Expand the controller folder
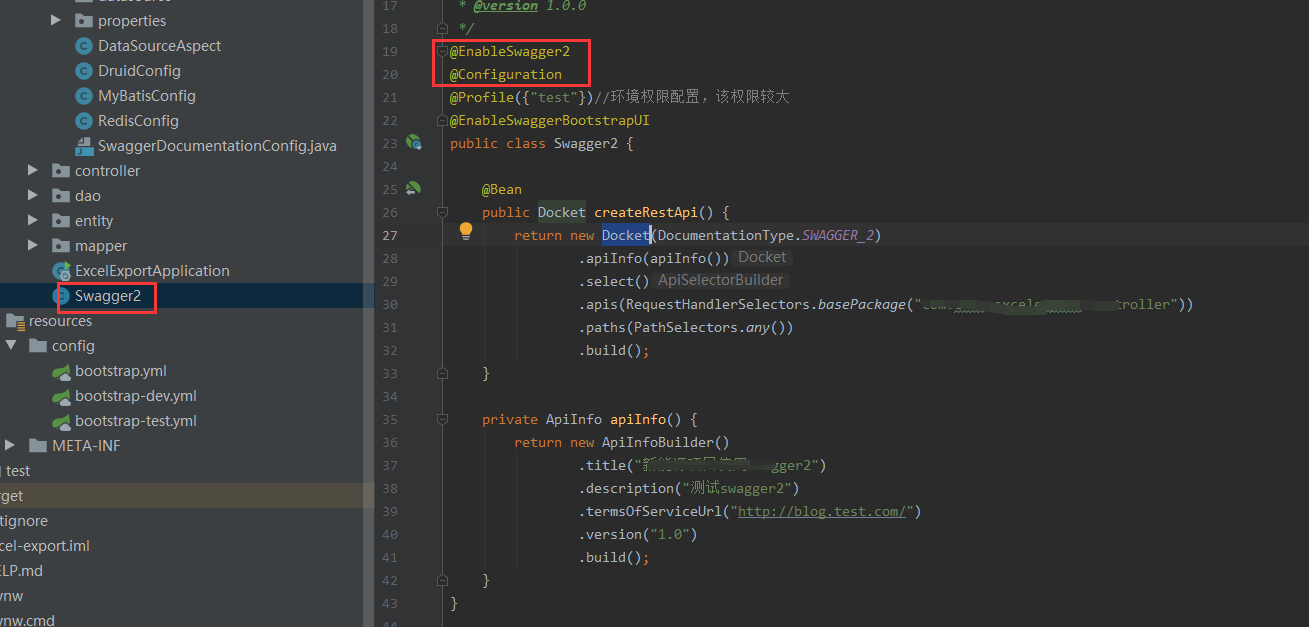Image resolution: width=1309 pixels, height=627 pixels. pos(32,170)
